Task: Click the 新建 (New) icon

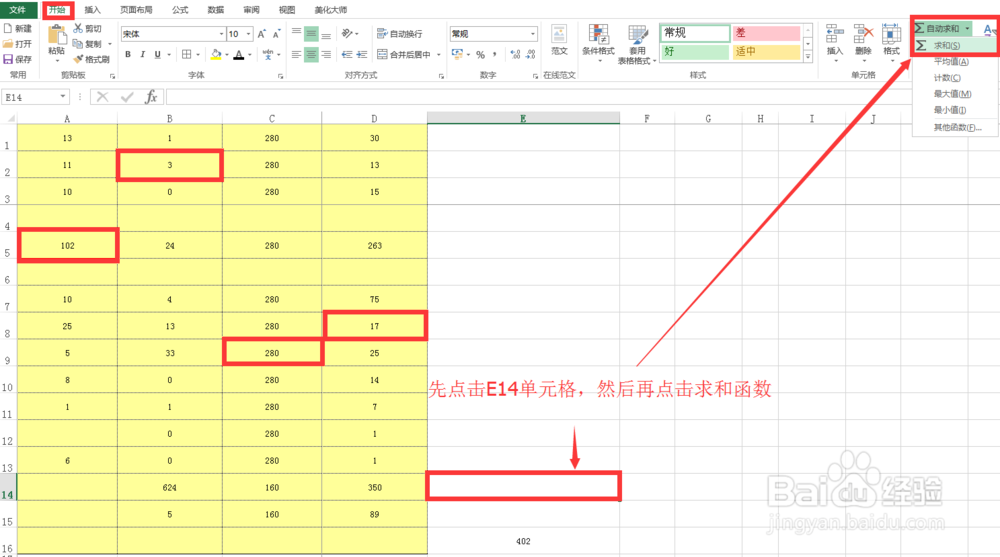Action: 8,29
